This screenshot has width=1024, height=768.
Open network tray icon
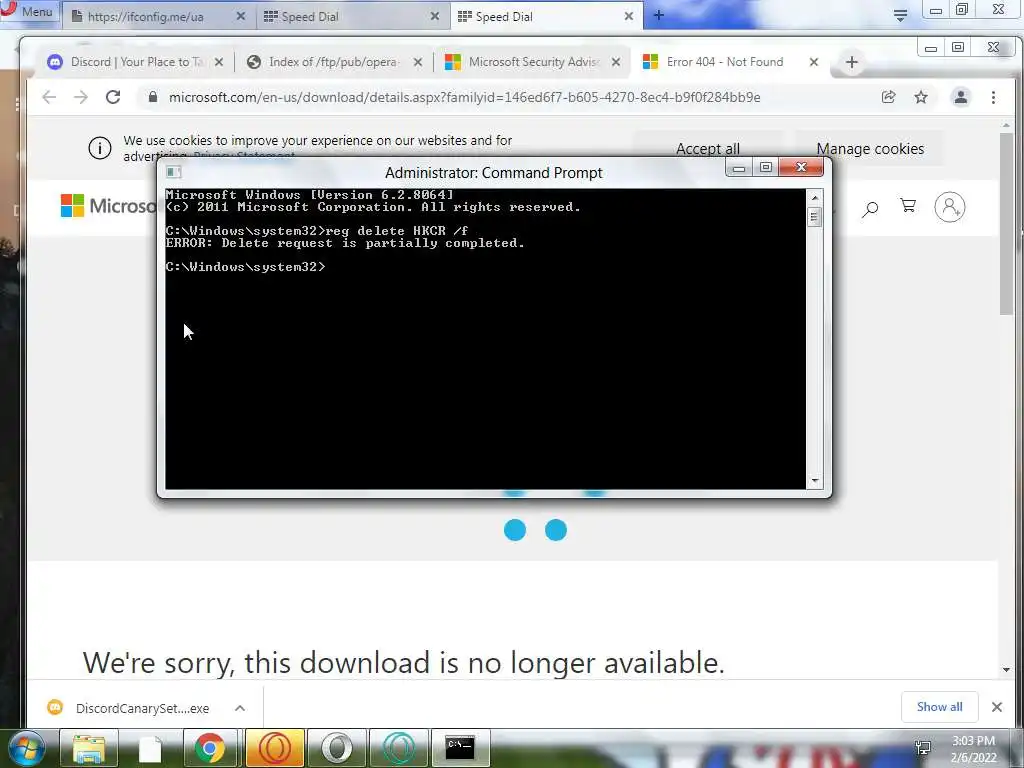(x=923, y=748)
